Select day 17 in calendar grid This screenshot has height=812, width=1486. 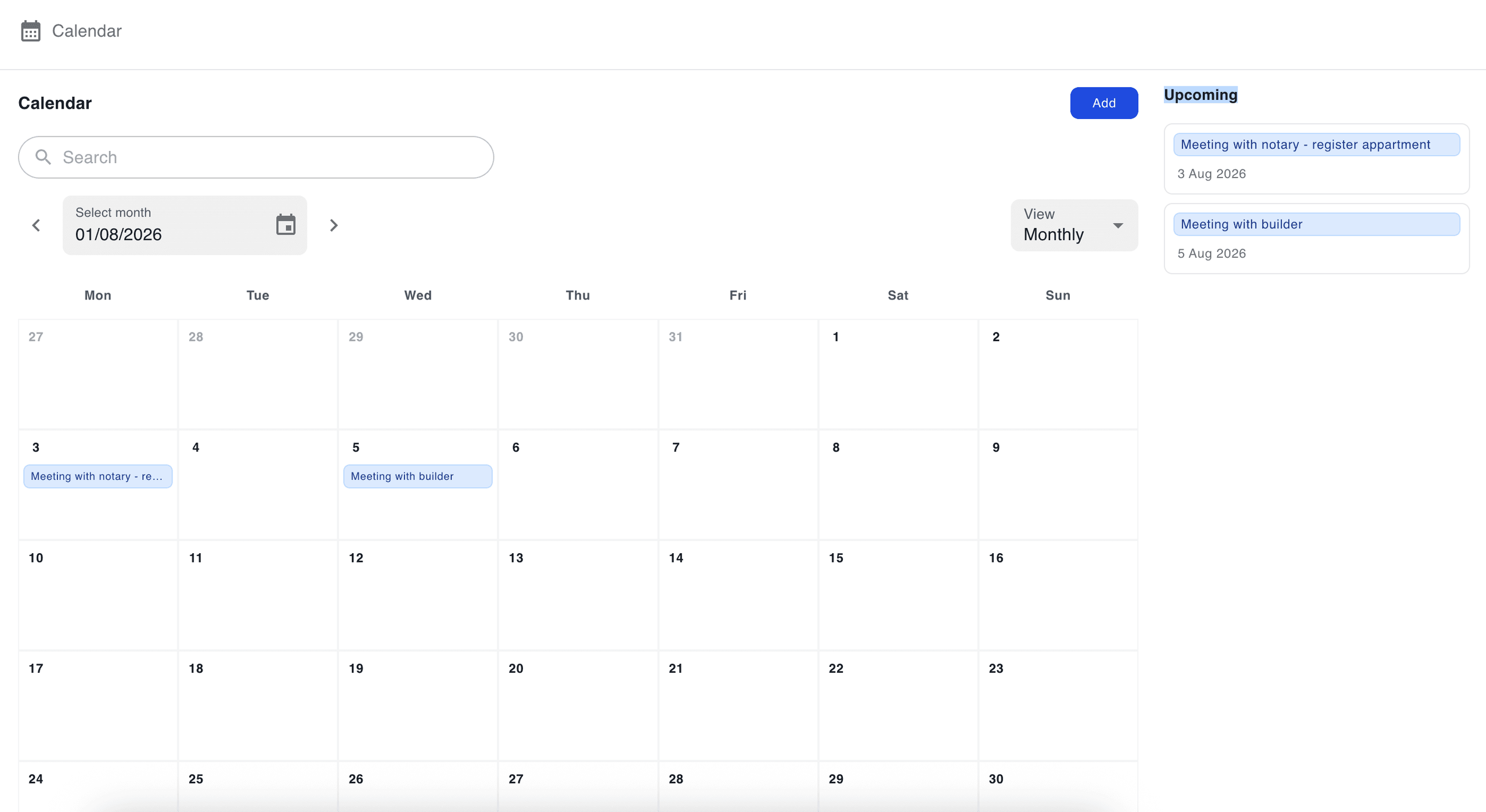tap(98, 706)
